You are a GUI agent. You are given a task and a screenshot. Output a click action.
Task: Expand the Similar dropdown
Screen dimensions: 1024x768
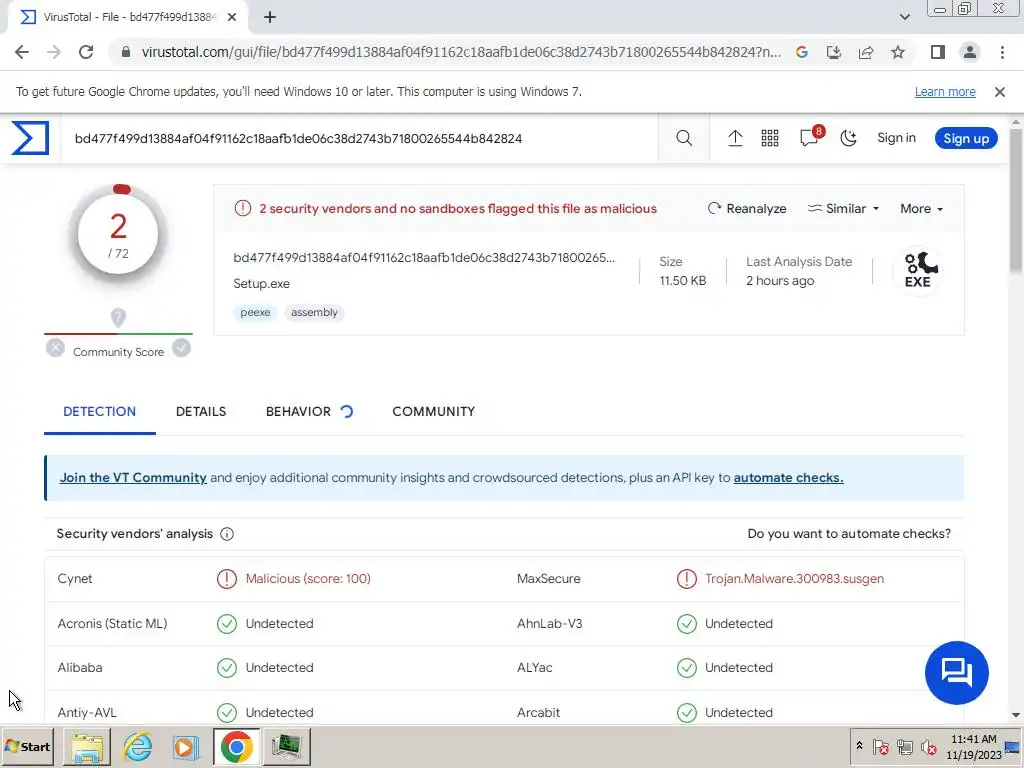[x=843, y=209]
